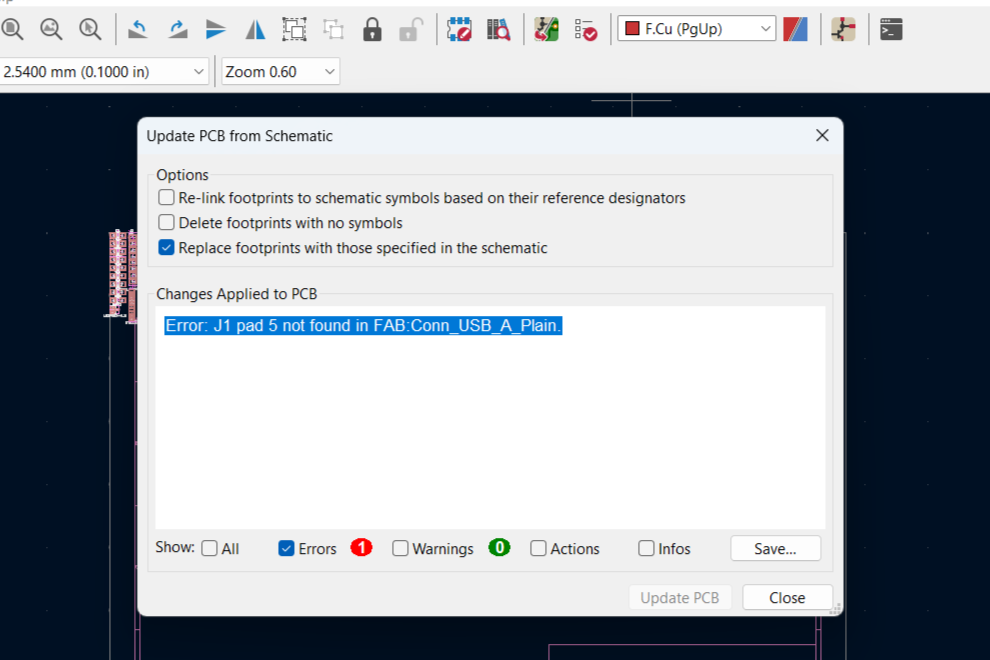Rotate selection clockwise
The height and width of the screenshot is (660, 990).
(x=177, y=29)
